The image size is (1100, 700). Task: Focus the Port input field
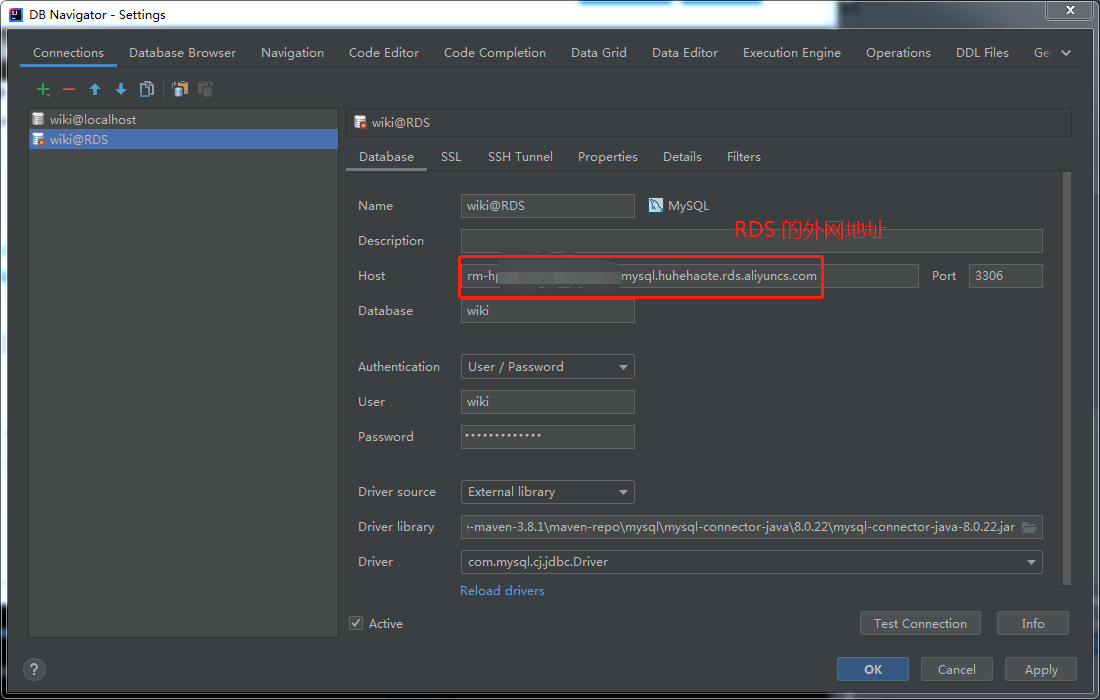1005,276
